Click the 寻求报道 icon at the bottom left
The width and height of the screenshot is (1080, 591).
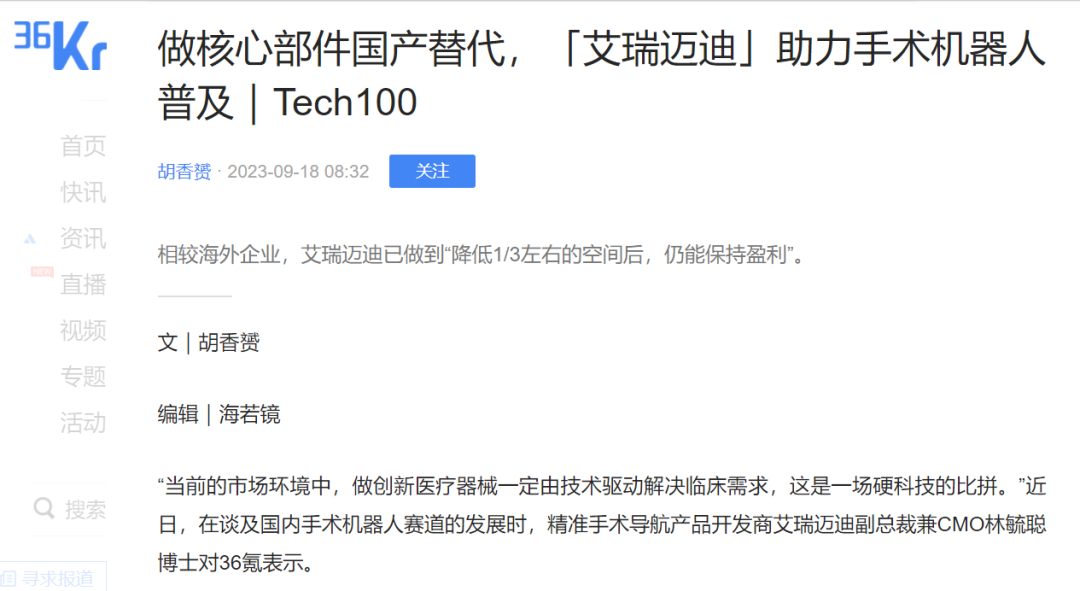tap(8, 579)
